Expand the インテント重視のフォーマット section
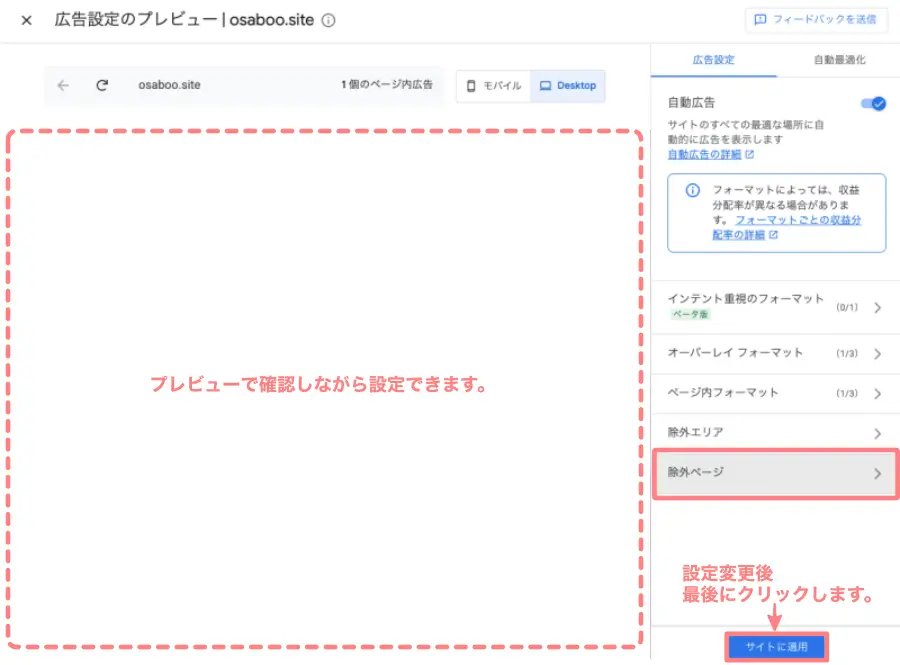 [776, 307]
